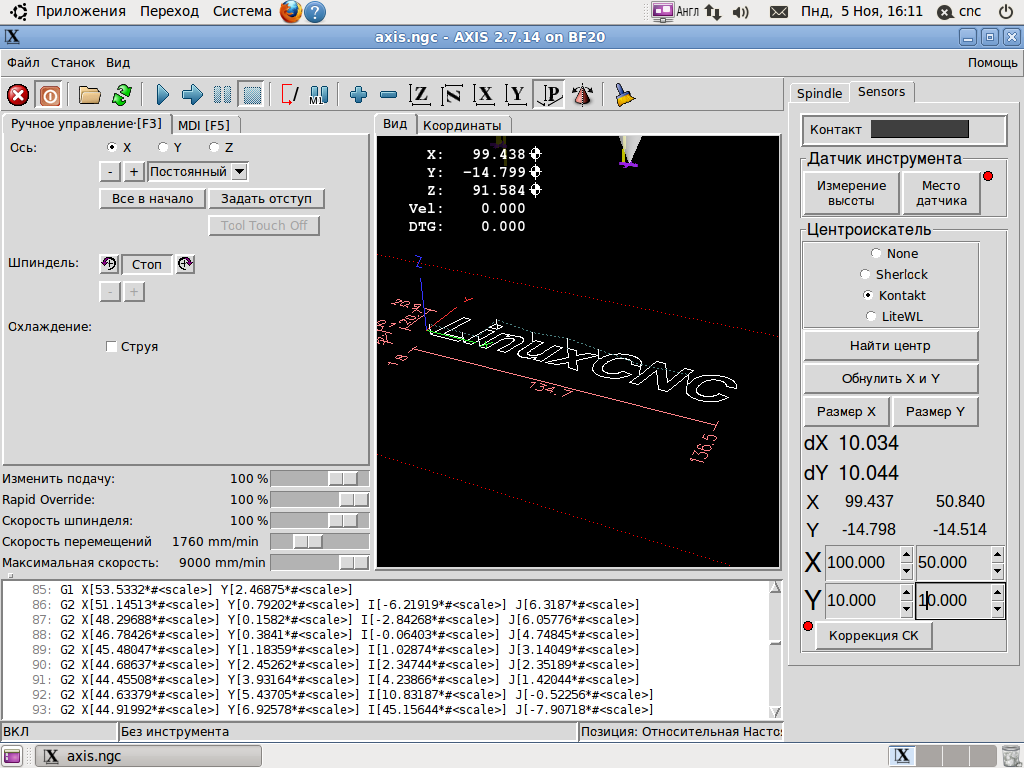Decrease the Y 10.000 left stepper value

click(x=906, y=607)
